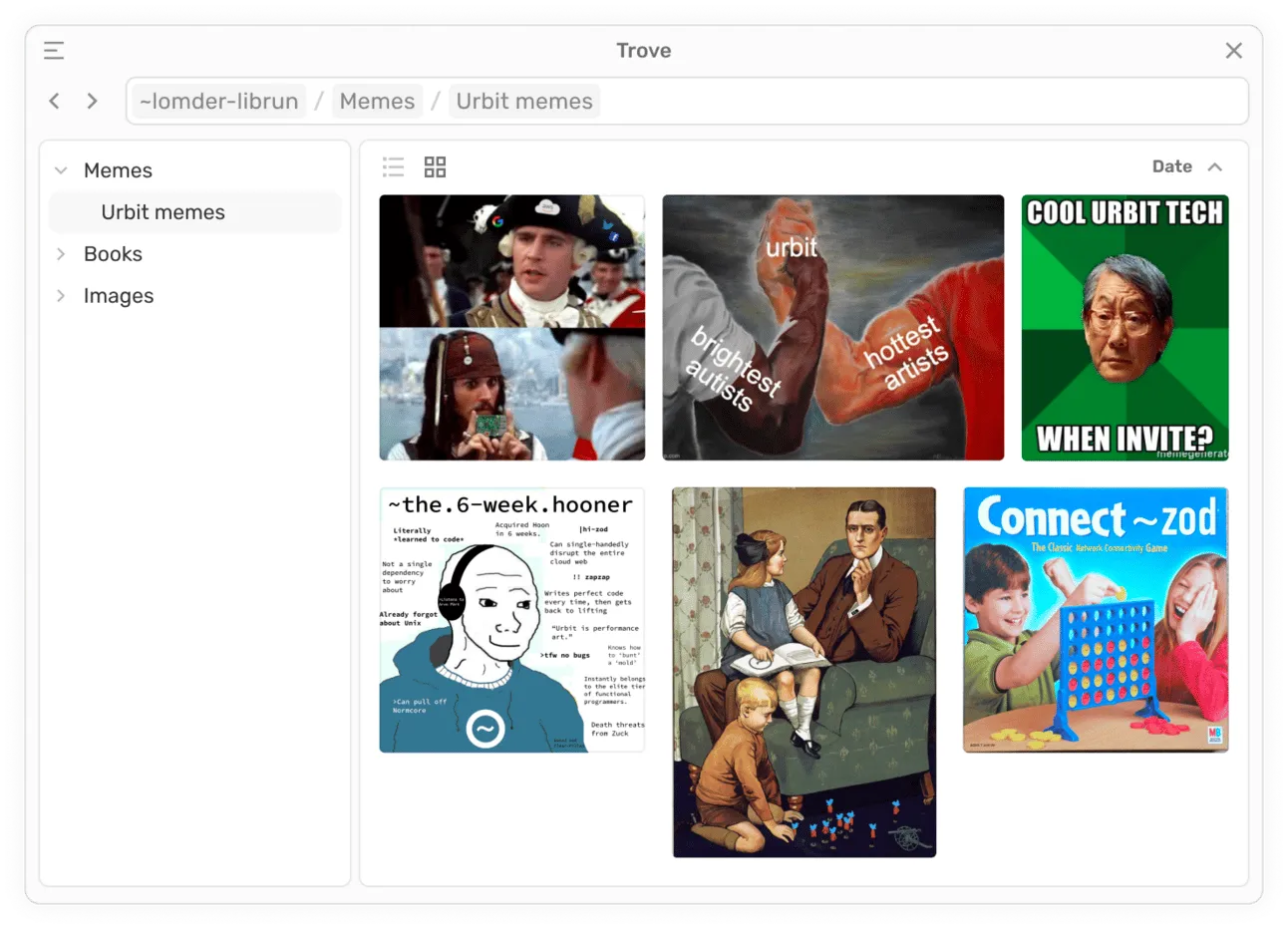1288x929 pixels.
Task: Open the Books folder in sidebar
Action: coord(113,254)
